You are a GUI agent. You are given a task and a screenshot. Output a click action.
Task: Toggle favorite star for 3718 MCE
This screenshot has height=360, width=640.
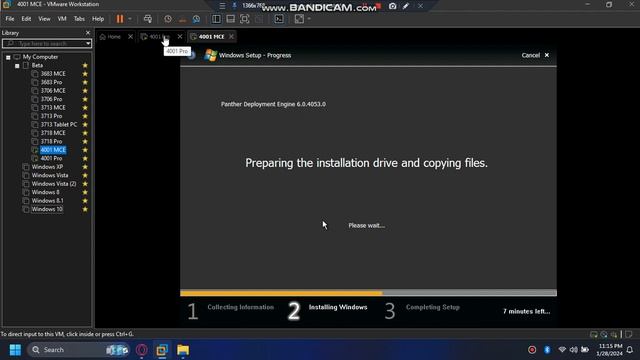85,133
